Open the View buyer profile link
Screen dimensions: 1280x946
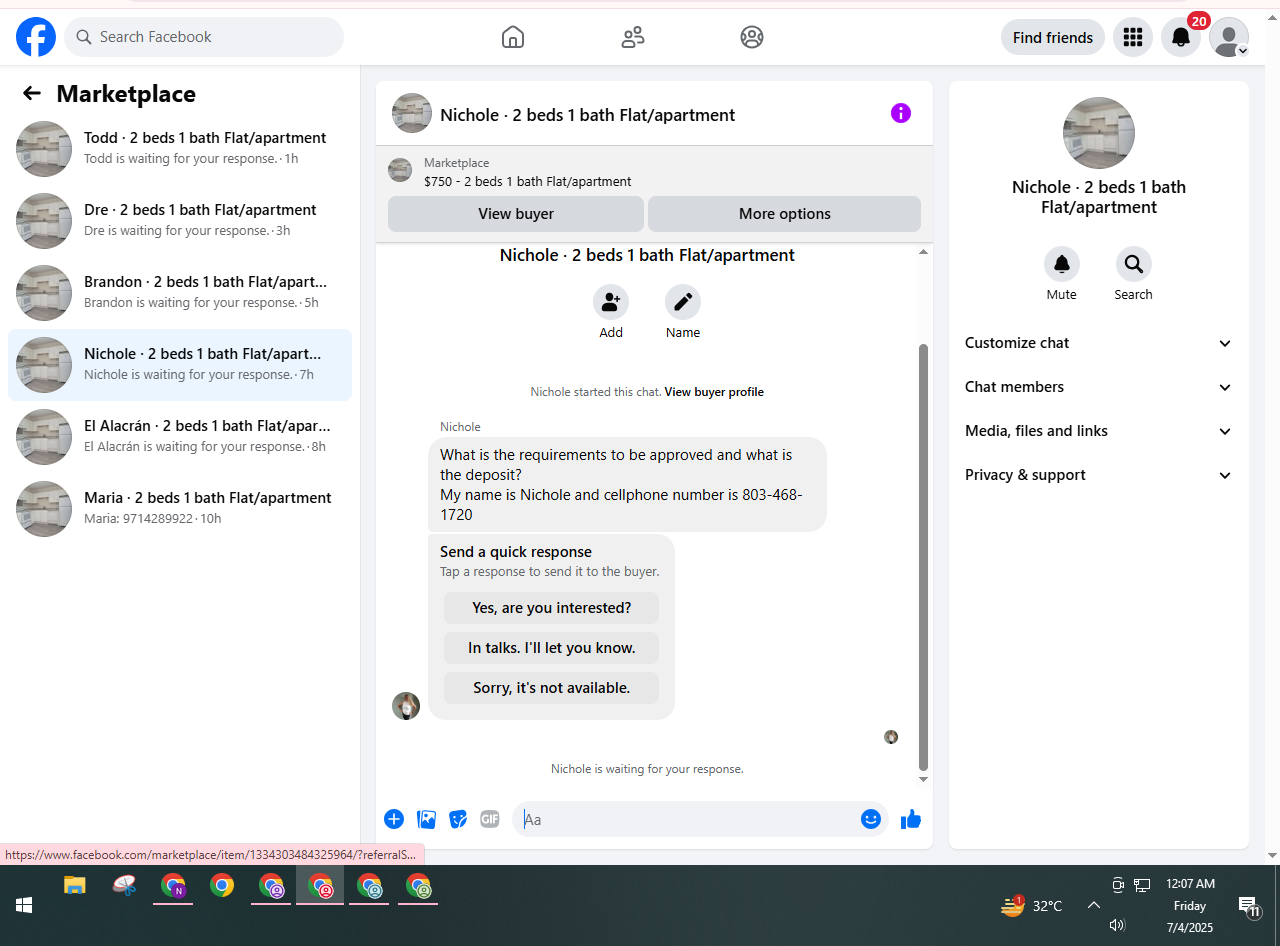[714, 392]
